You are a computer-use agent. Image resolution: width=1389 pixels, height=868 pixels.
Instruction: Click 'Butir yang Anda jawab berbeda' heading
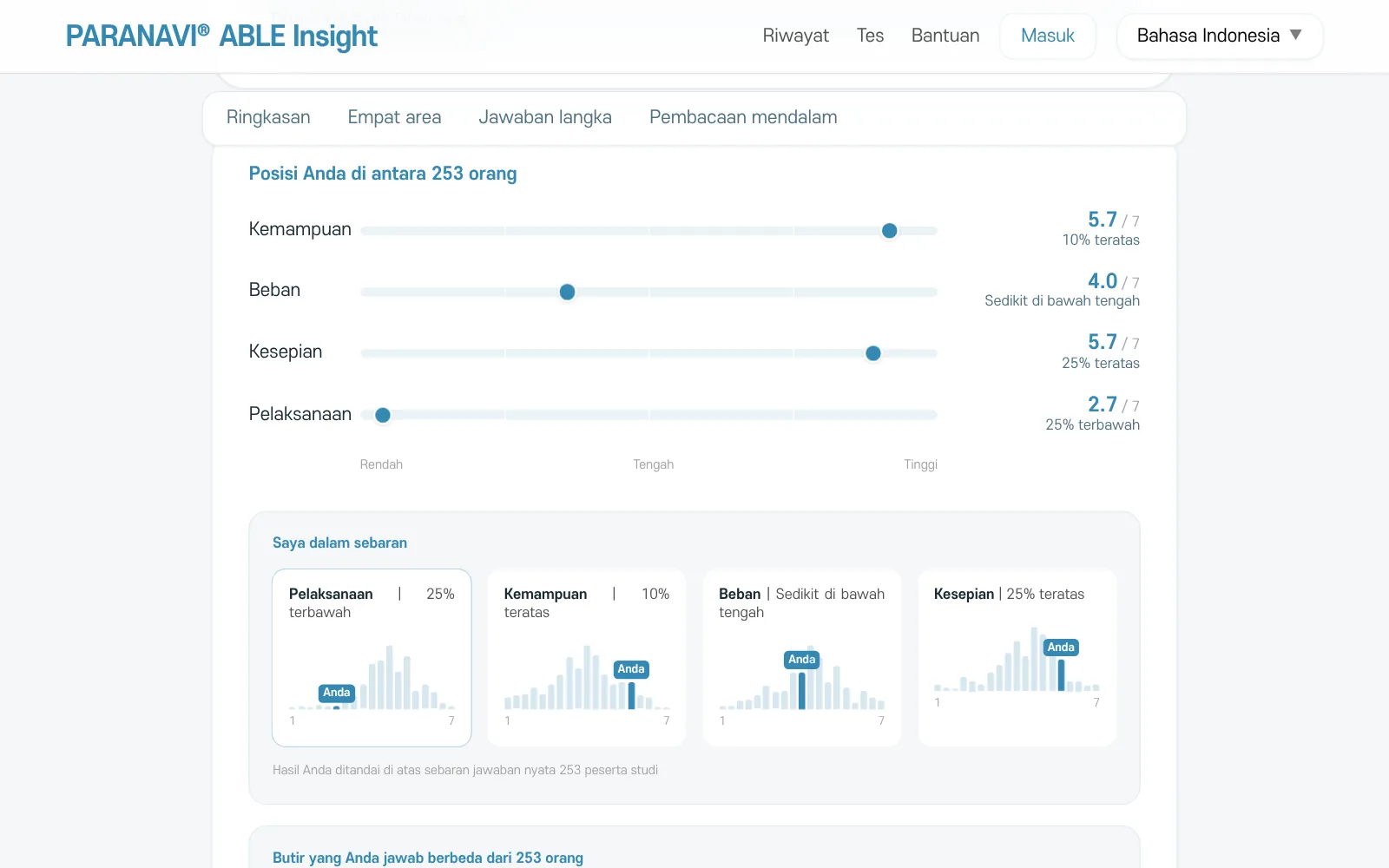[428, 858]
